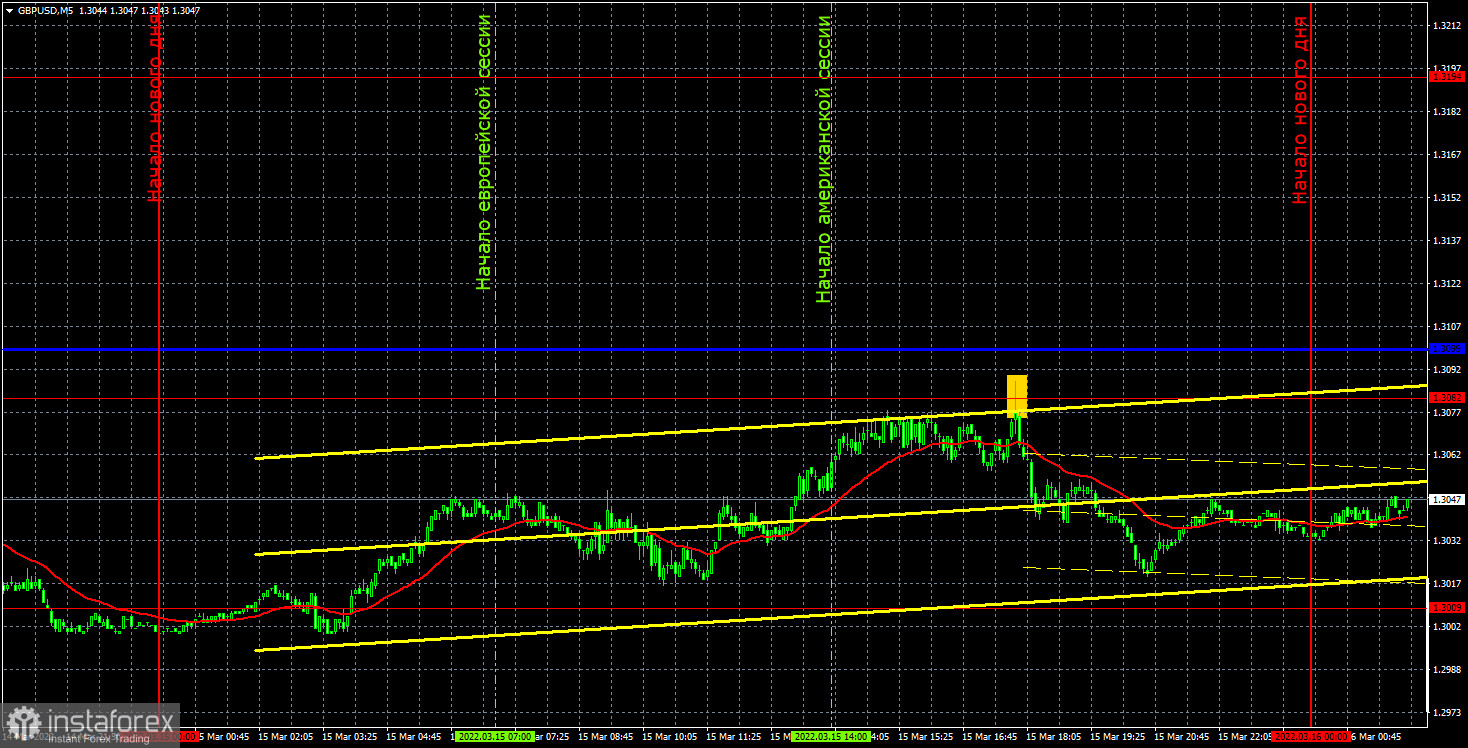
Task: Click price axis value 1.3182
Action: click(1445, 112)
